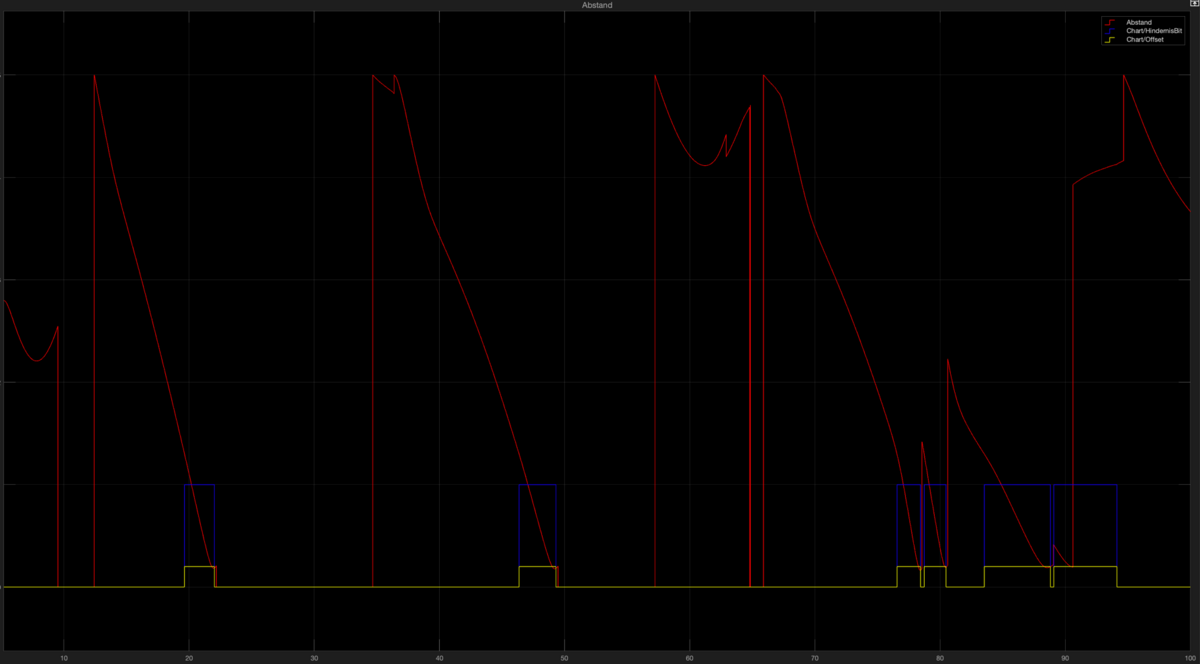Toggle Chart/Offset signal via legend label

1146,40
